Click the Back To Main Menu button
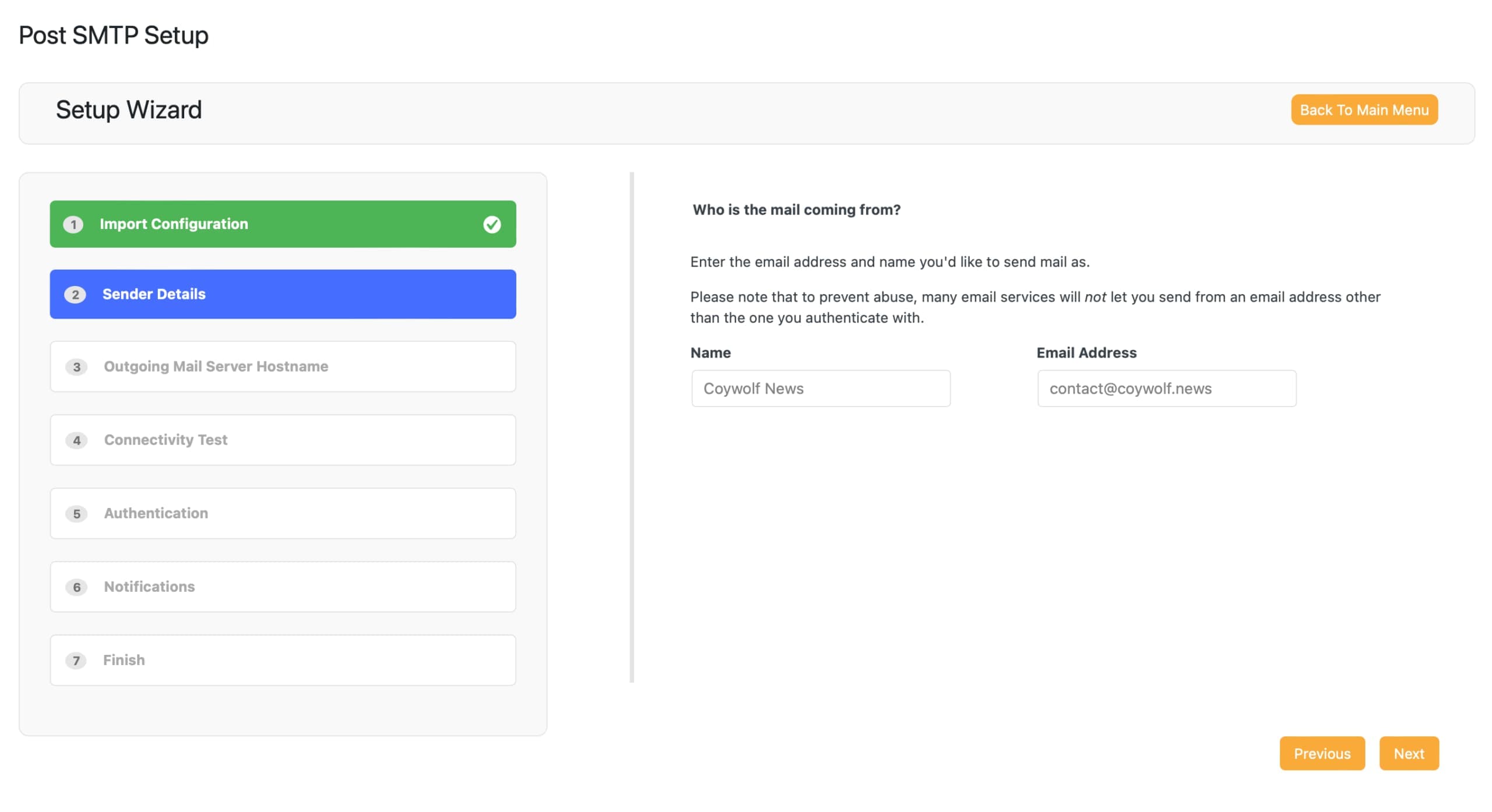 (1364, 110)
